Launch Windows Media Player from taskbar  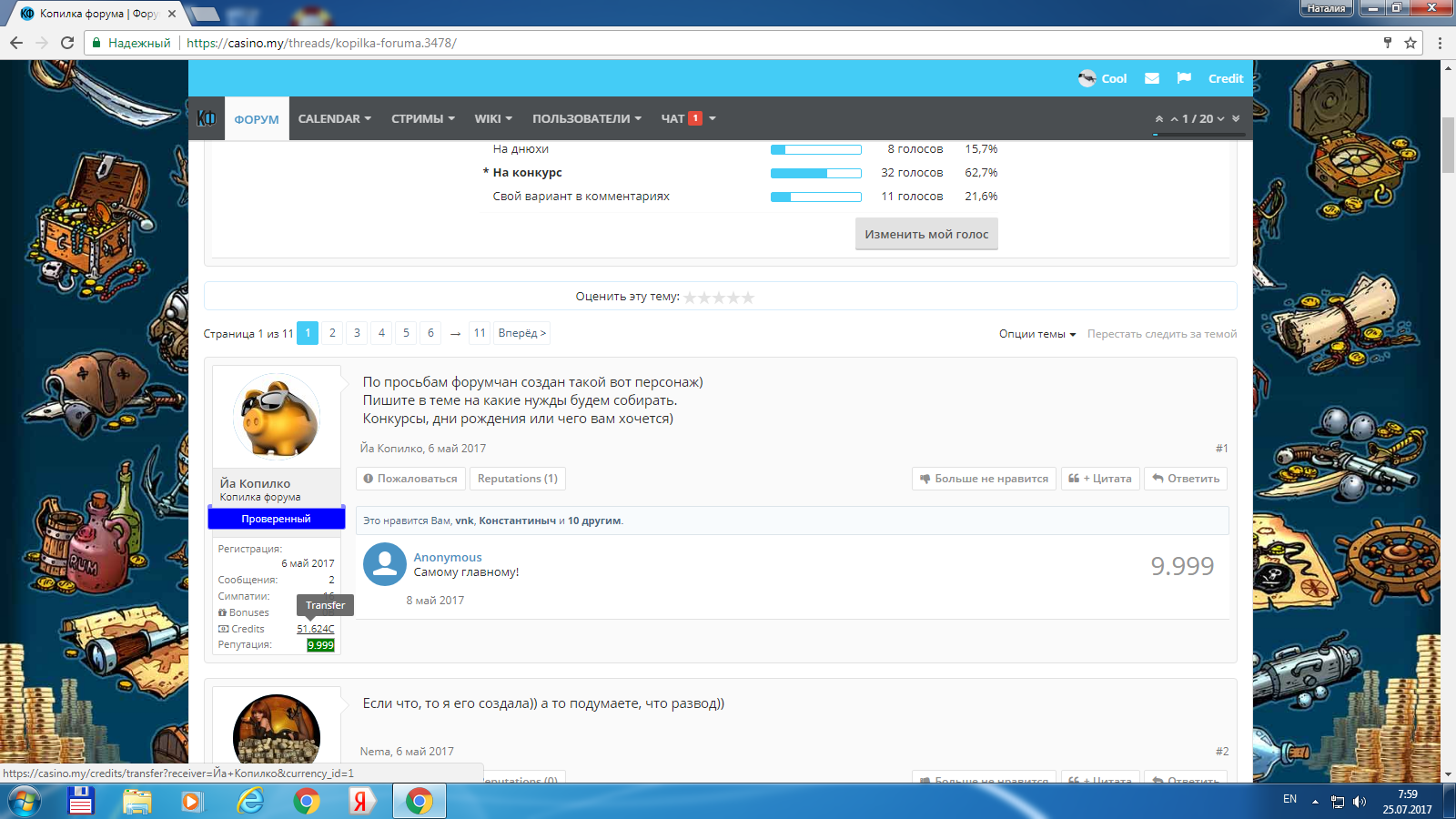[192, 801]
